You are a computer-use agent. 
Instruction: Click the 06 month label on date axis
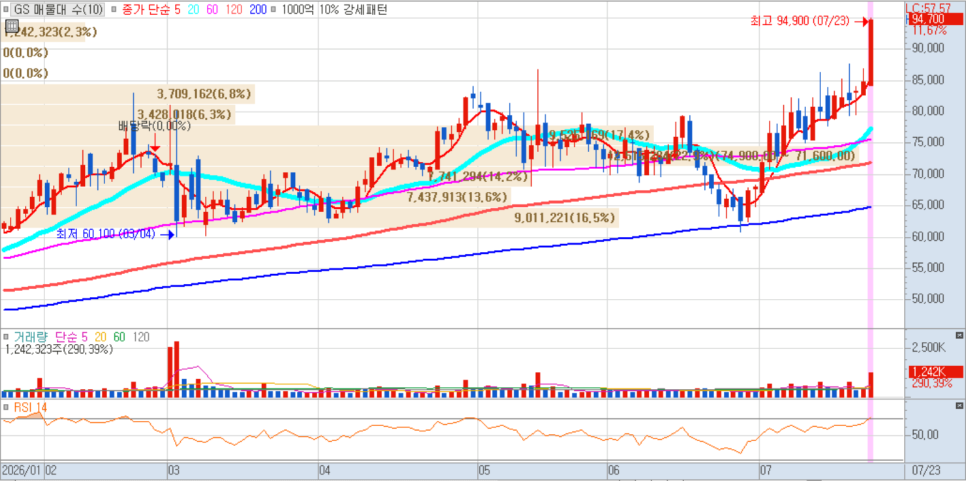[614, 469]
